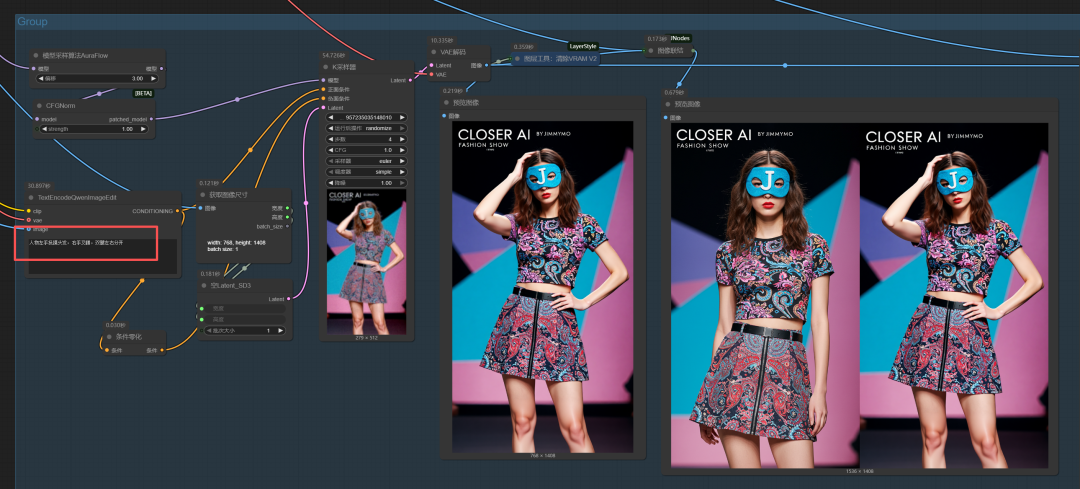This screenshot has height=489, width=1080.
Task: Click the 图层工具:清除VRAM V2 node title
Action: (561, 59)
